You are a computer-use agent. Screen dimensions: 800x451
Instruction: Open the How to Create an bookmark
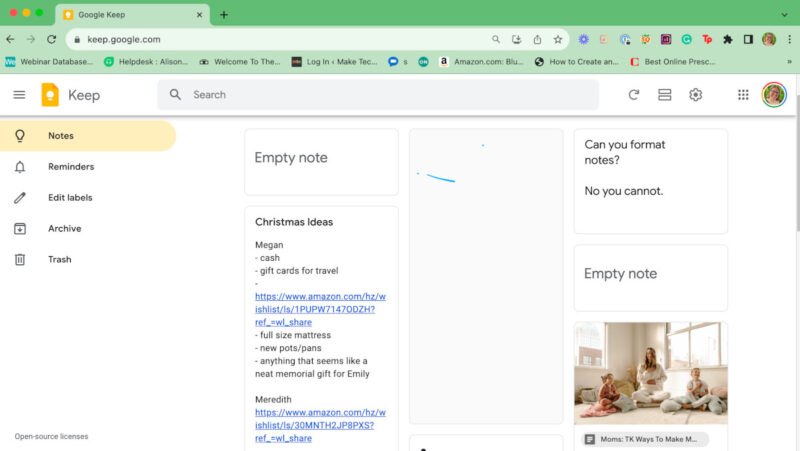[577, 62]
